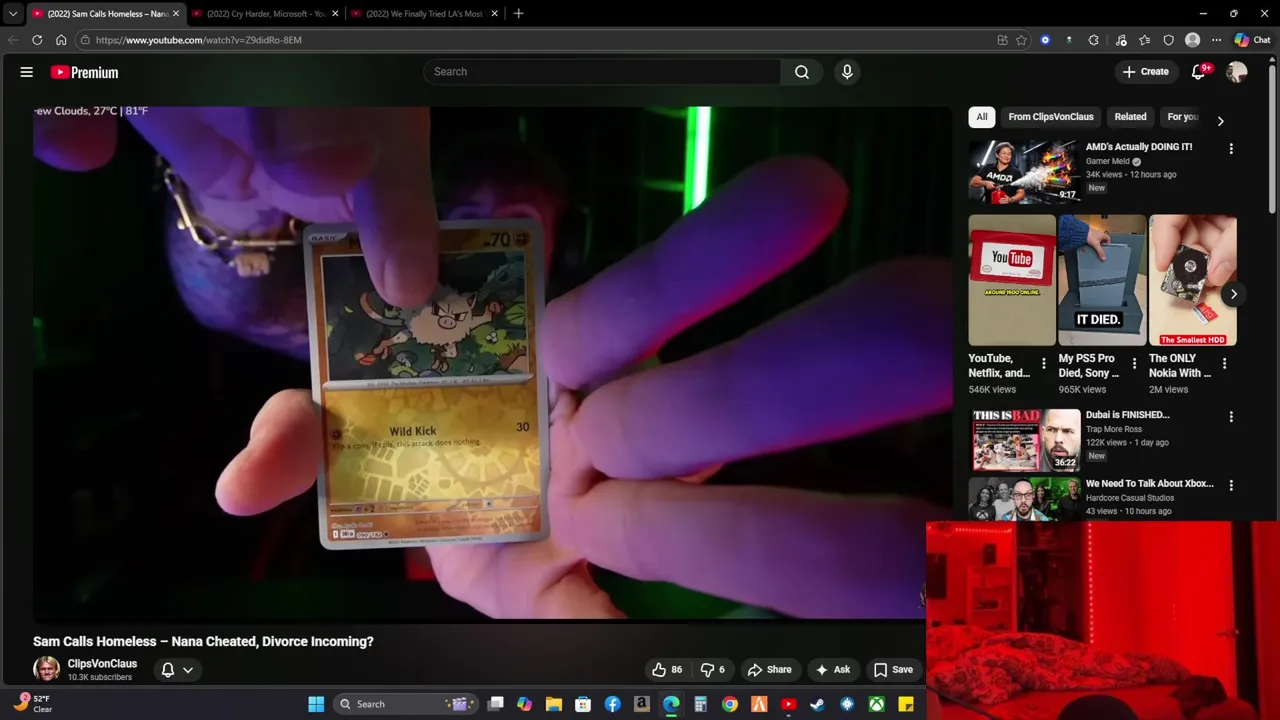Open Steam from taskbar
This screenshot has width=1280, height=720.
pyautogui.click(x=818, y=704)
